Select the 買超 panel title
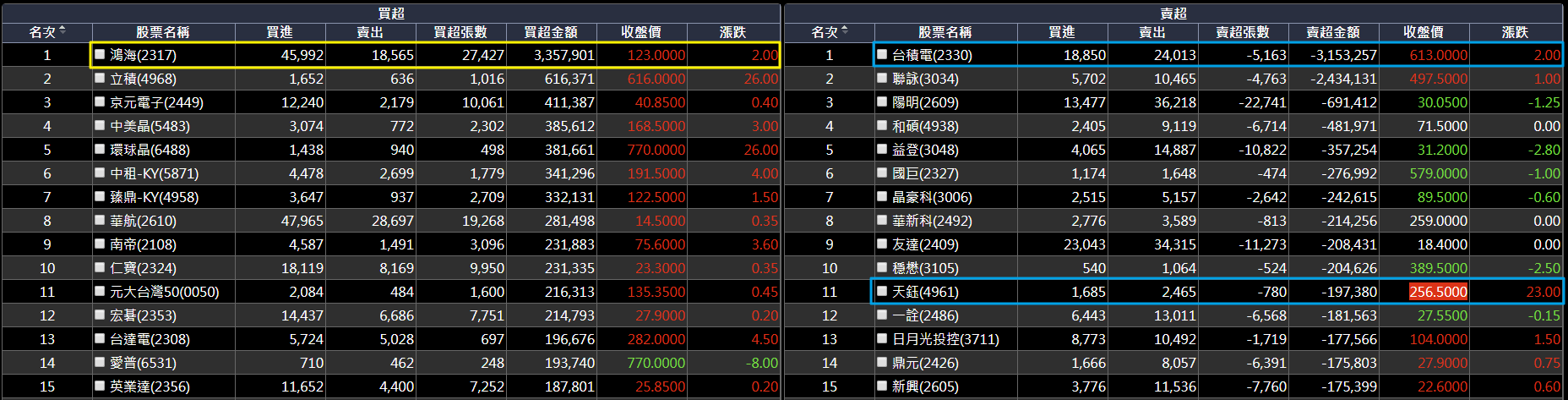The height and width of the screenshot is (400, 1568). (x=391, y=13)
